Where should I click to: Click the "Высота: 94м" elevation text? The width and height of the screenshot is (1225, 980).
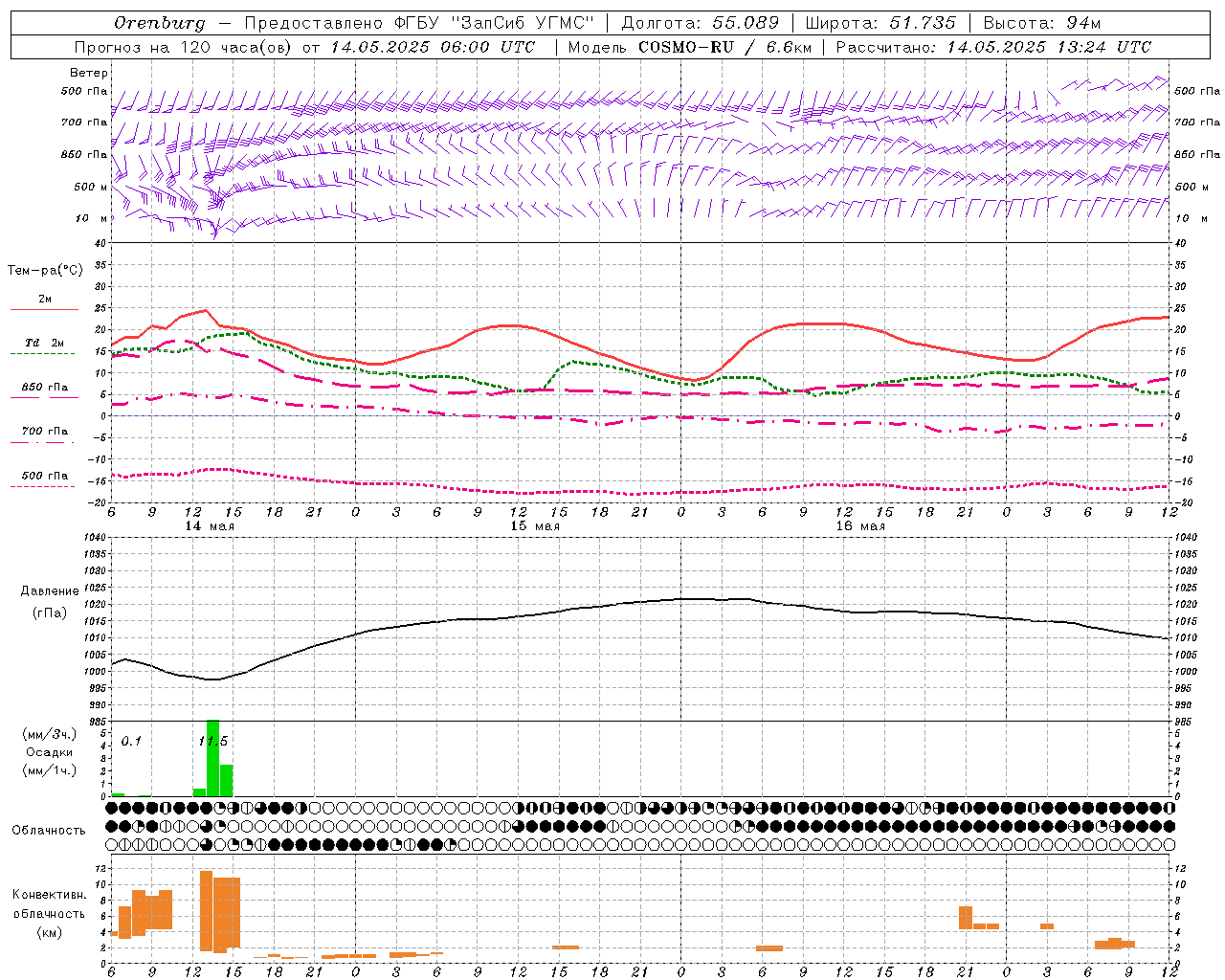point(1042,23)
